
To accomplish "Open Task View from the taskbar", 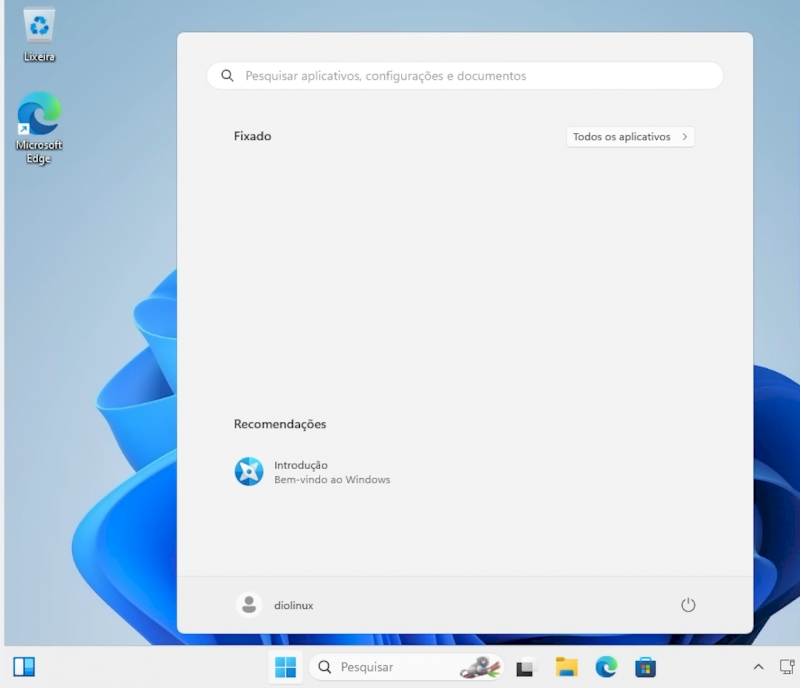I will click(525, 667).
